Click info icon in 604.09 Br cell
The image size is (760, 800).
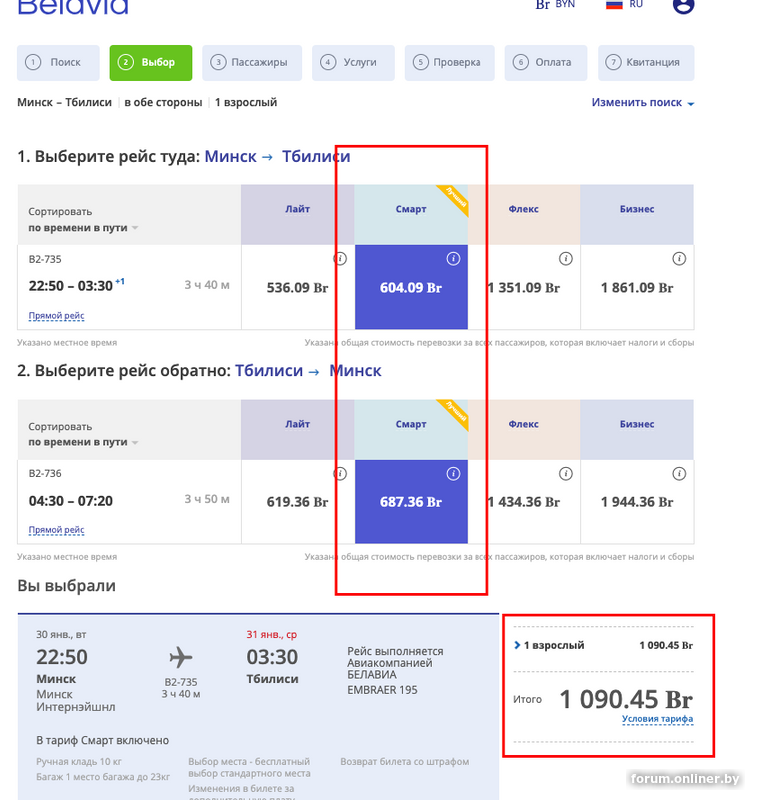[x=453, y=259]
